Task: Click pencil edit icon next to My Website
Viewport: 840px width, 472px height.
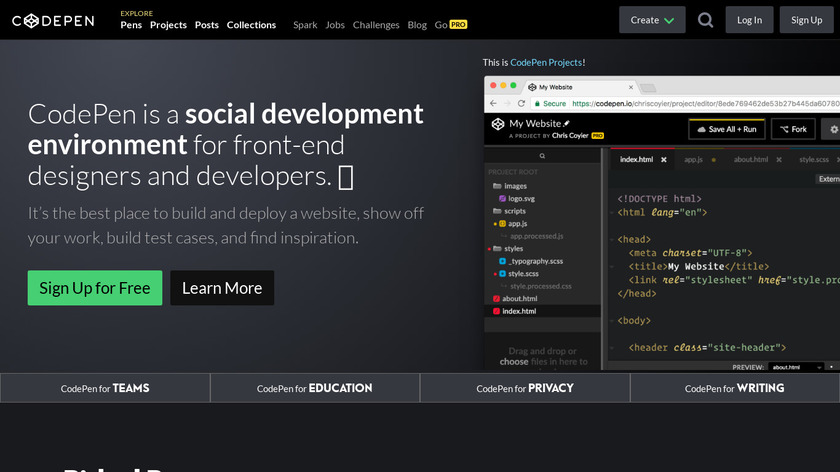Action: (567, 124)
